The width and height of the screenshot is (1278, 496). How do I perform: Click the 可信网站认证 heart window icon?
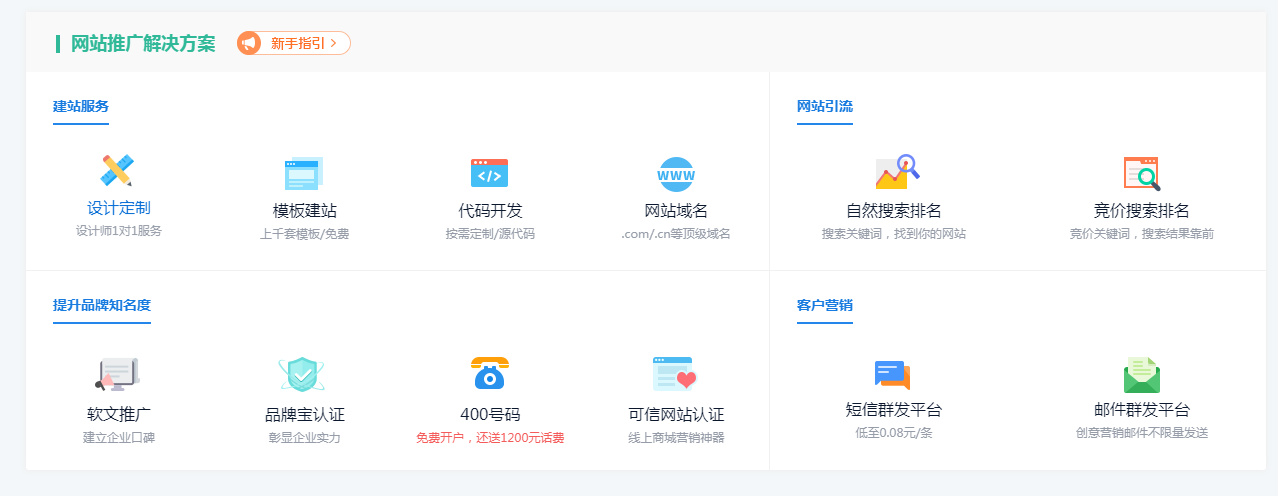coord(675,374)
